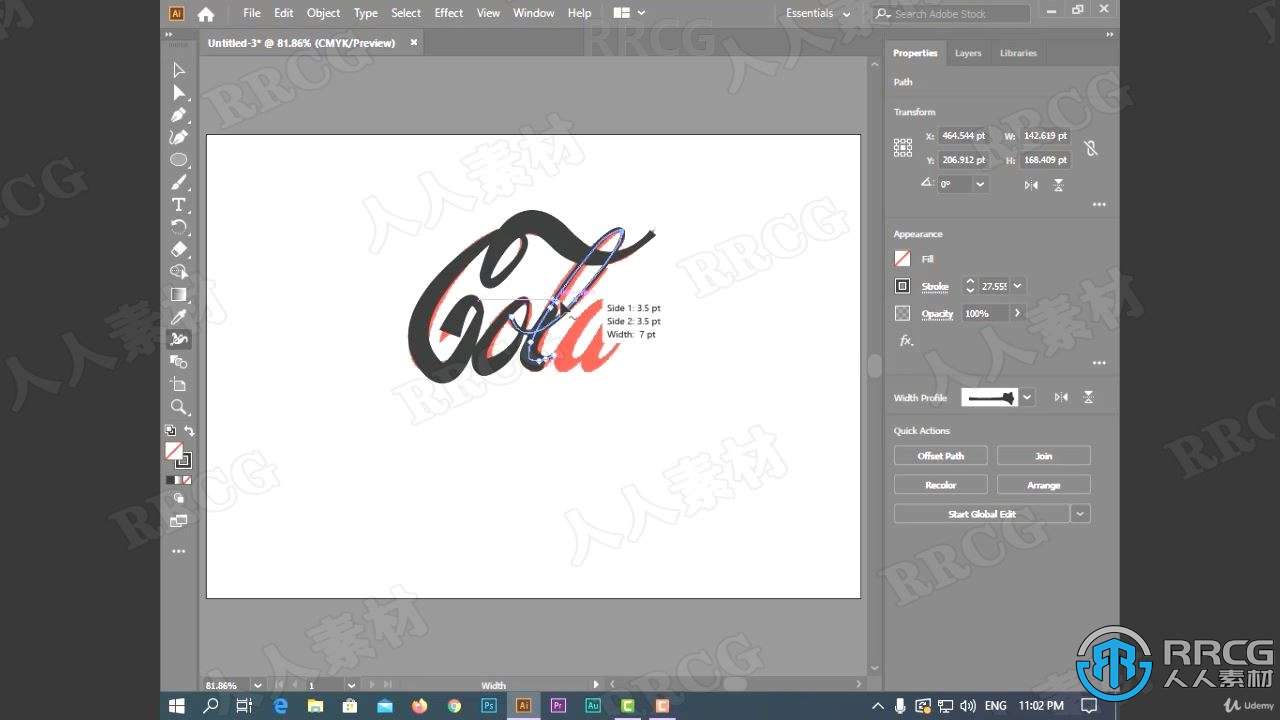Open rotation angle dropdown
The image size is (1280, 720).
[980, 185]
